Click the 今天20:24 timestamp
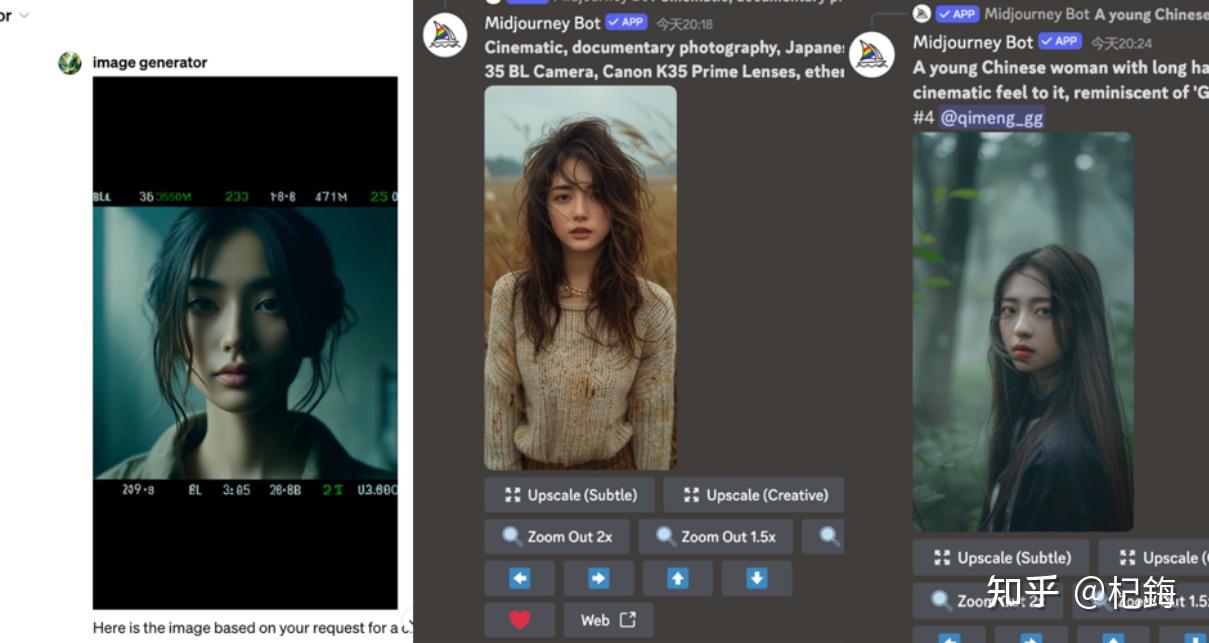The image size is (1209, 643). coord(1121,43)
